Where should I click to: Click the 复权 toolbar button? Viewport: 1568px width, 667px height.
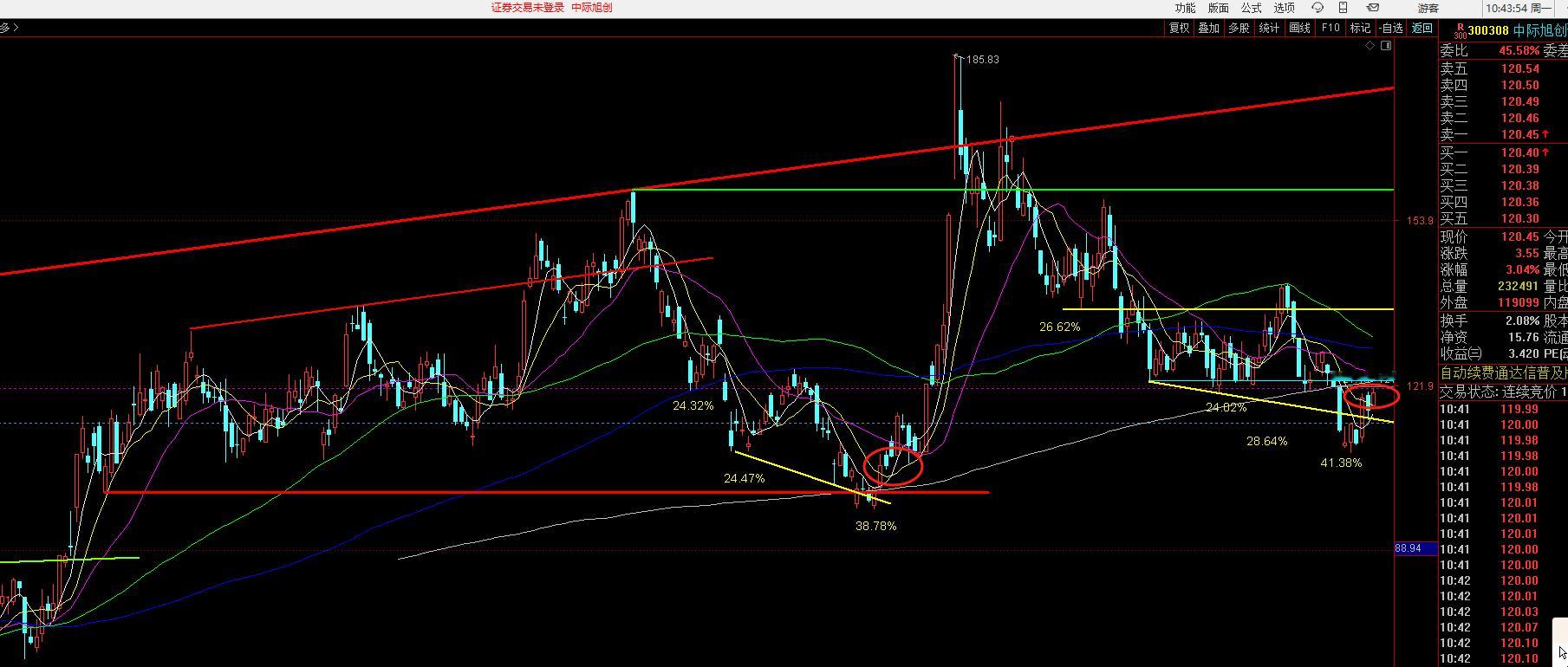(1179, 28)
